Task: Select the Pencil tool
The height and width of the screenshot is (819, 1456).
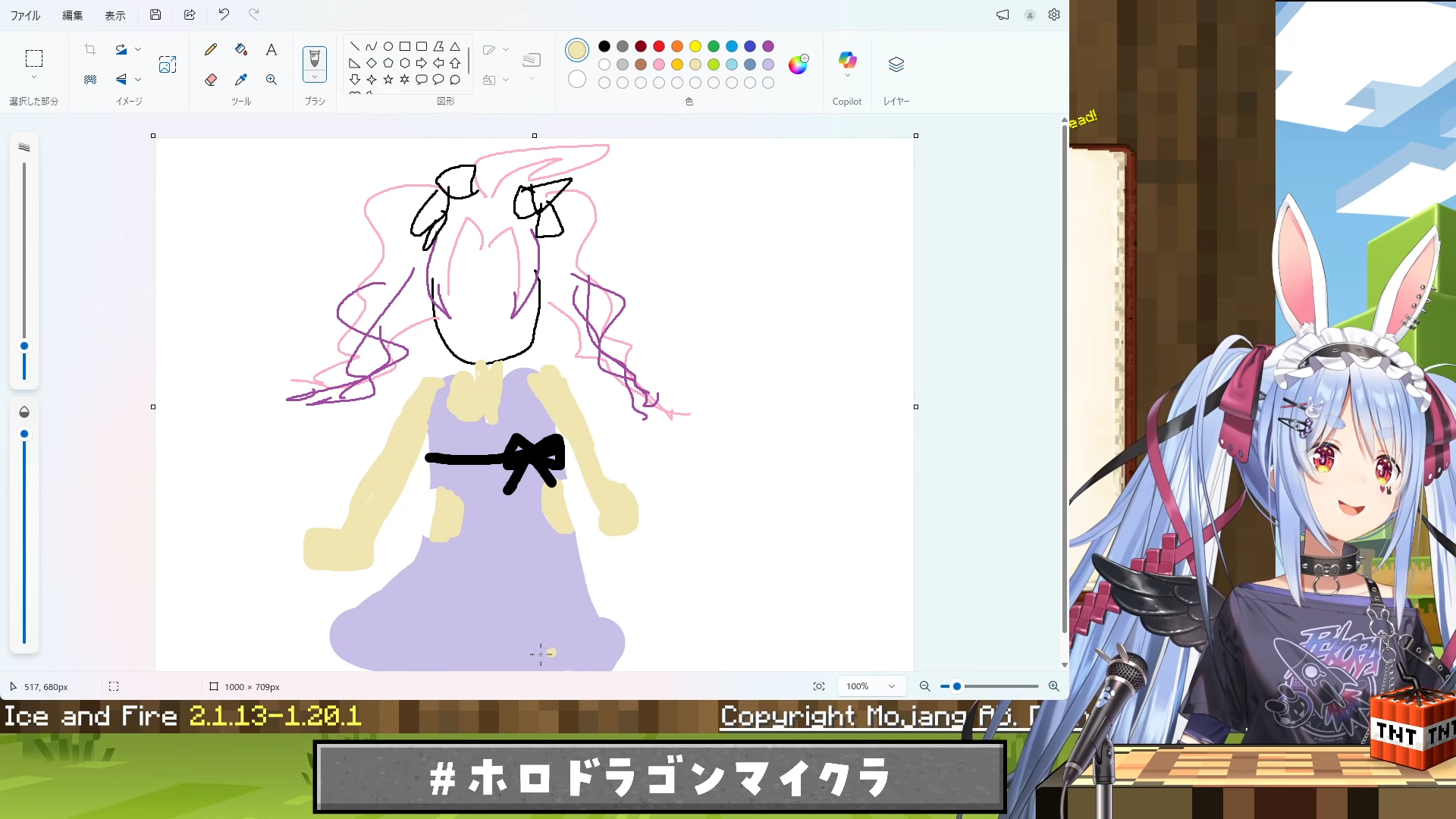Action: 211,50
